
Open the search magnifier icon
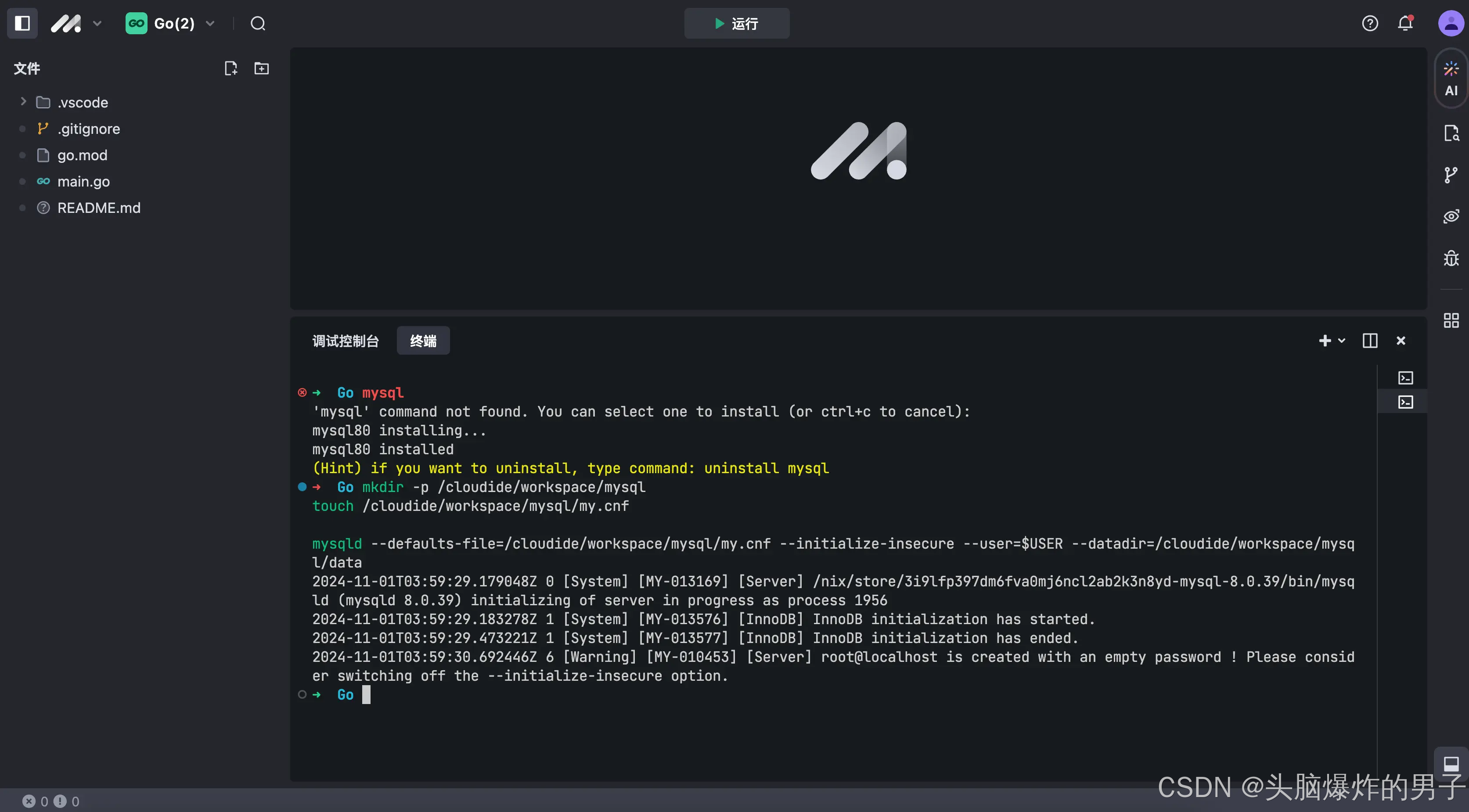[x=258, y=23]
